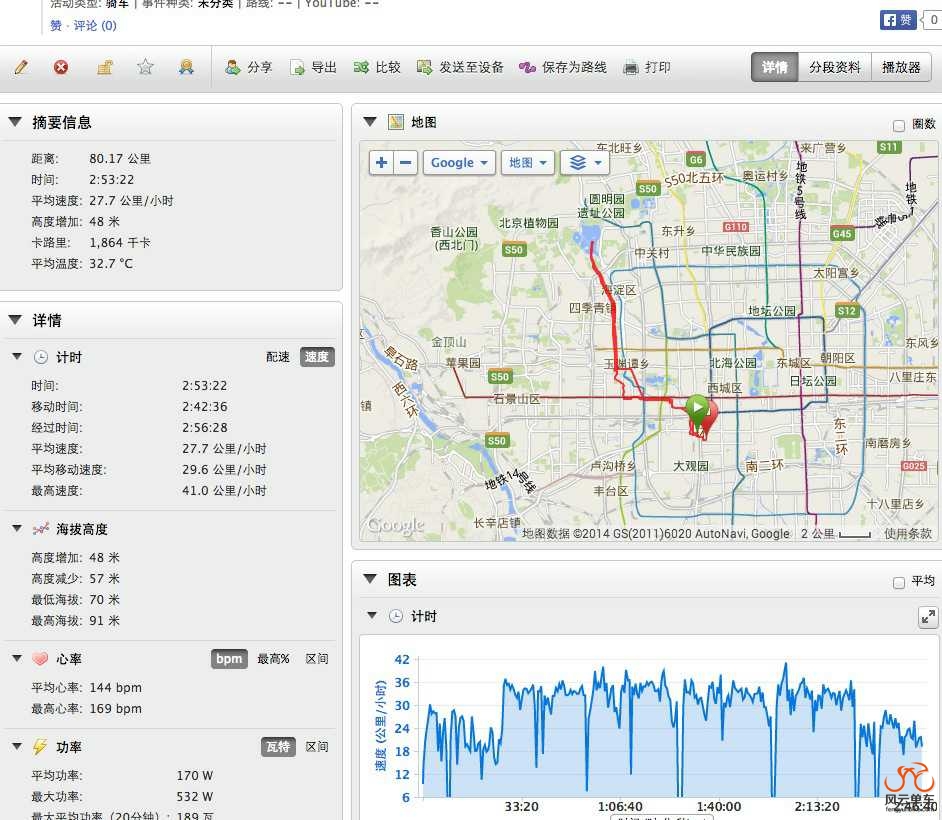Expand the speed chart to full size

(927, 617)
